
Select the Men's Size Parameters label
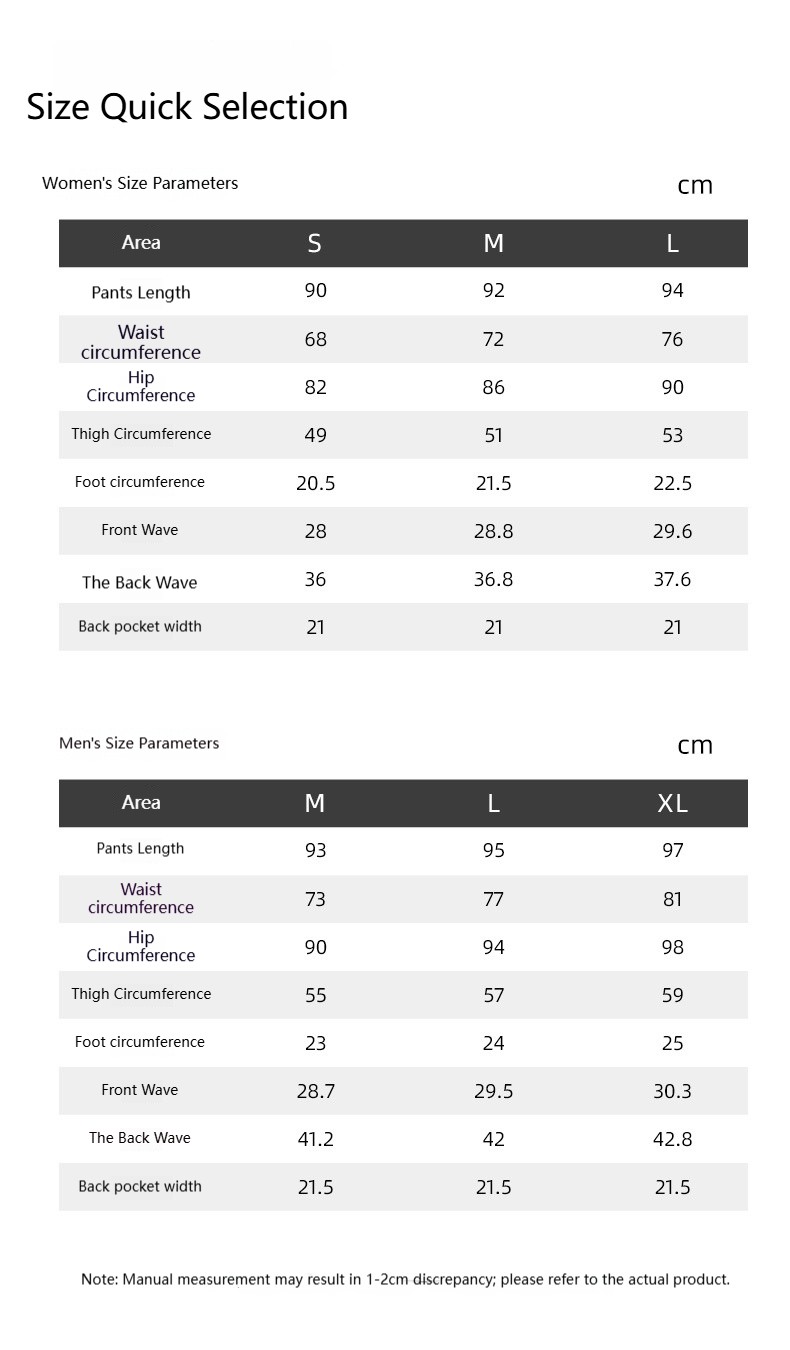139,743
